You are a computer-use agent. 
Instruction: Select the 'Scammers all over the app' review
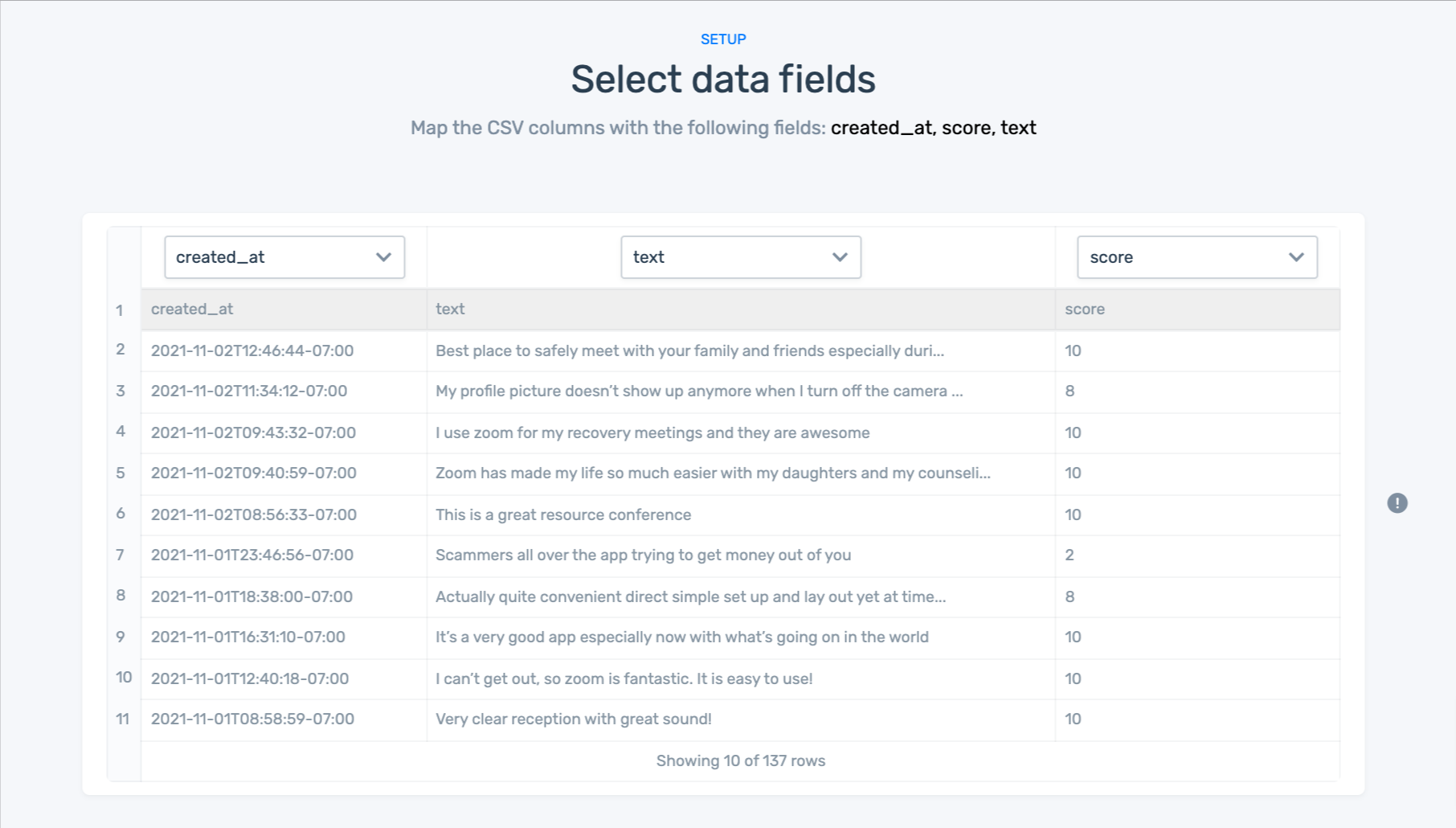click(643, 555)
